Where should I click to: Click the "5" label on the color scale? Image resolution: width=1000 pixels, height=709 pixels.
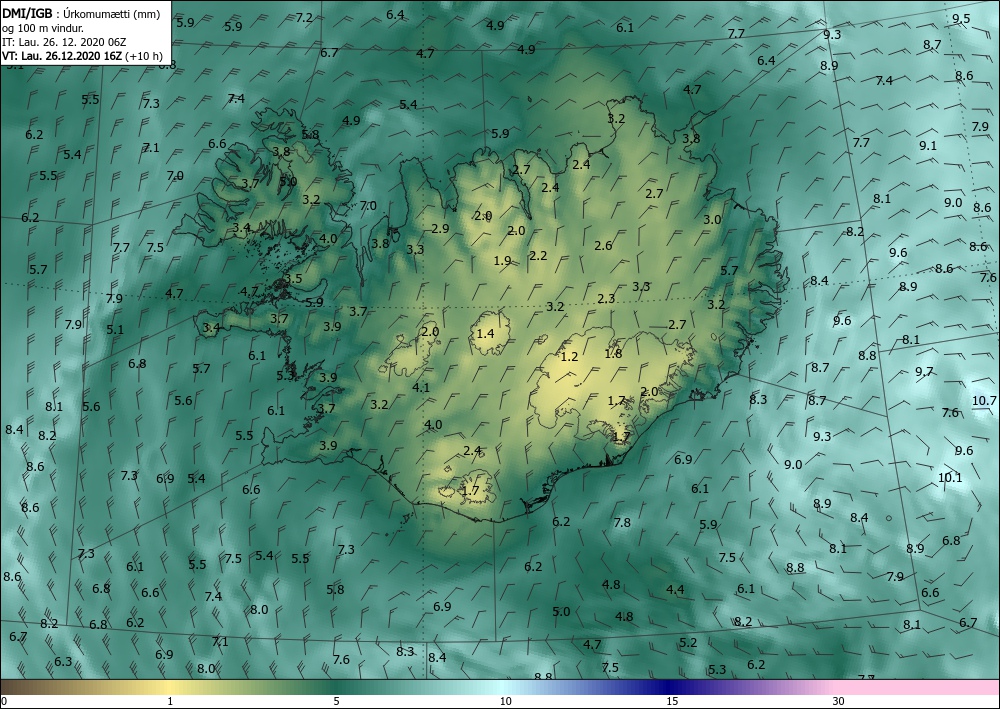pos(336,701)
